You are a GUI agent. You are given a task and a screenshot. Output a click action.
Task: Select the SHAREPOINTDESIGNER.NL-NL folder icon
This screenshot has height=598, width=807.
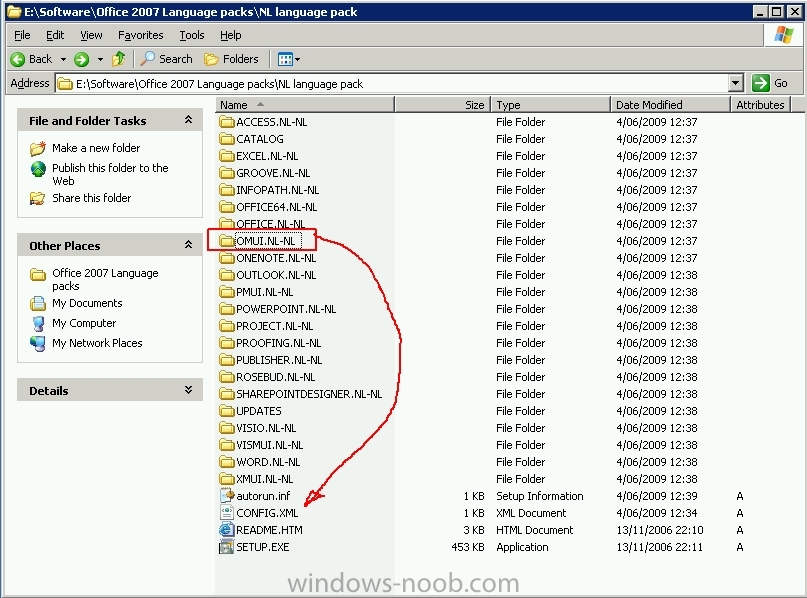click(x=226, y=394)
